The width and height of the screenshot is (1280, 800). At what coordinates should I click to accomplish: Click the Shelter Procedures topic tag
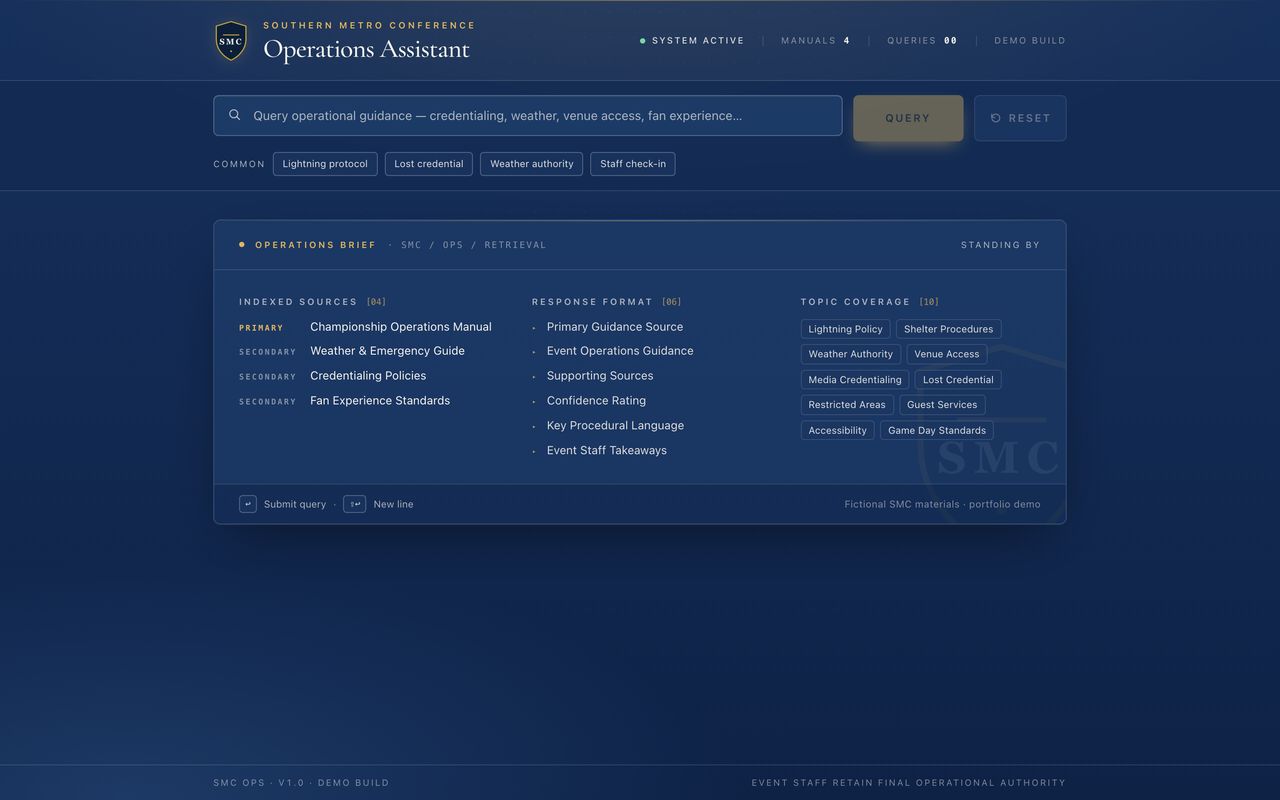[948, 329]
